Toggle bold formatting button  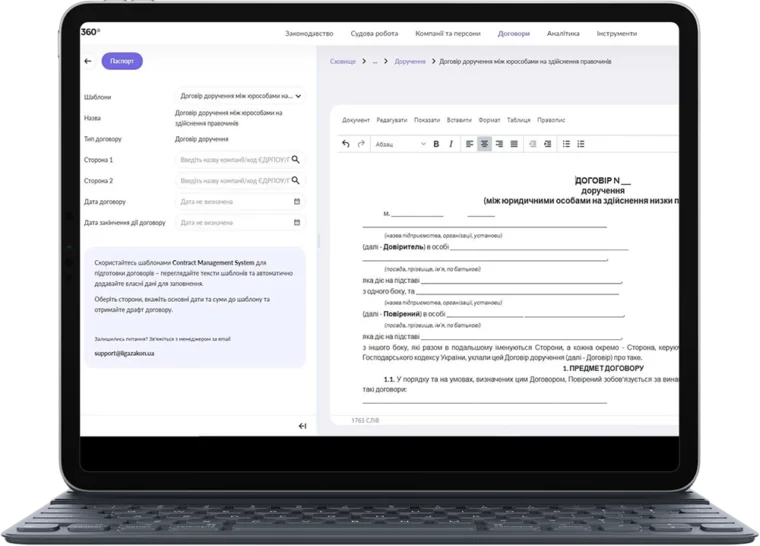[436, 144]
